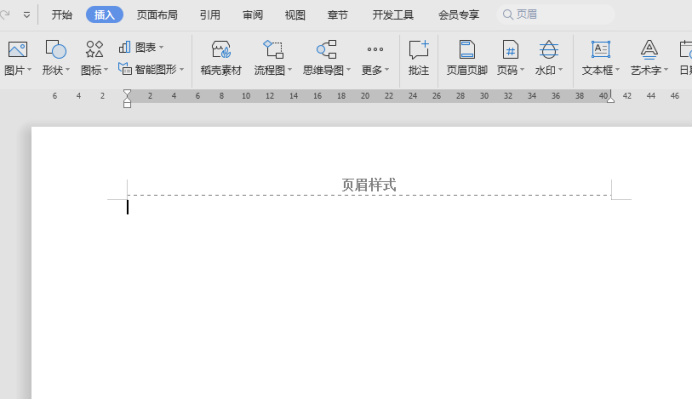Expand the 水印 dropdown arrow
The height and width of the screenshot is (400, 693).
560,70
